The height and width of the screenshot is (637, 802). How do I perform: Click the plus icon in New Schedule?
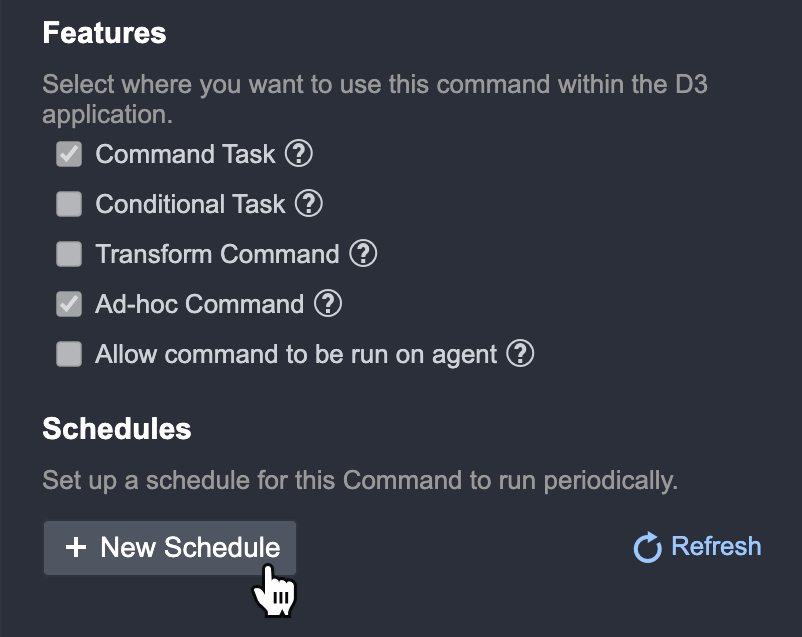(x=76, y=548)
